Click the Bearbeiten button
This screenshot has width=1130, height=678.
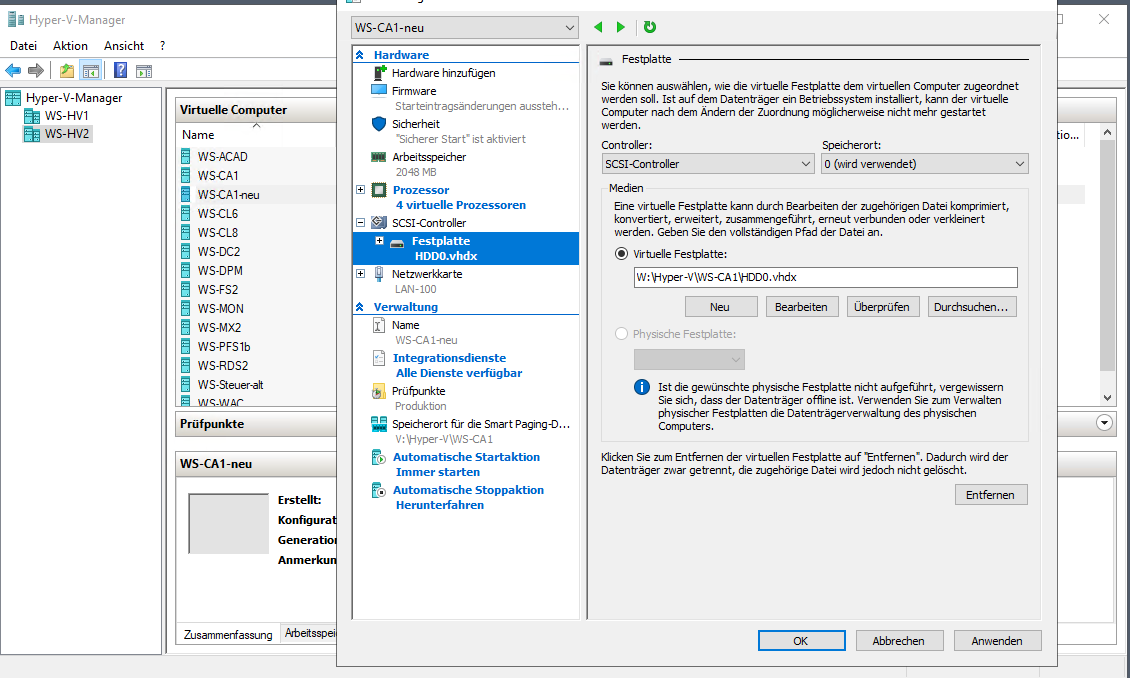pyautogui.click(x=801, y=307)
